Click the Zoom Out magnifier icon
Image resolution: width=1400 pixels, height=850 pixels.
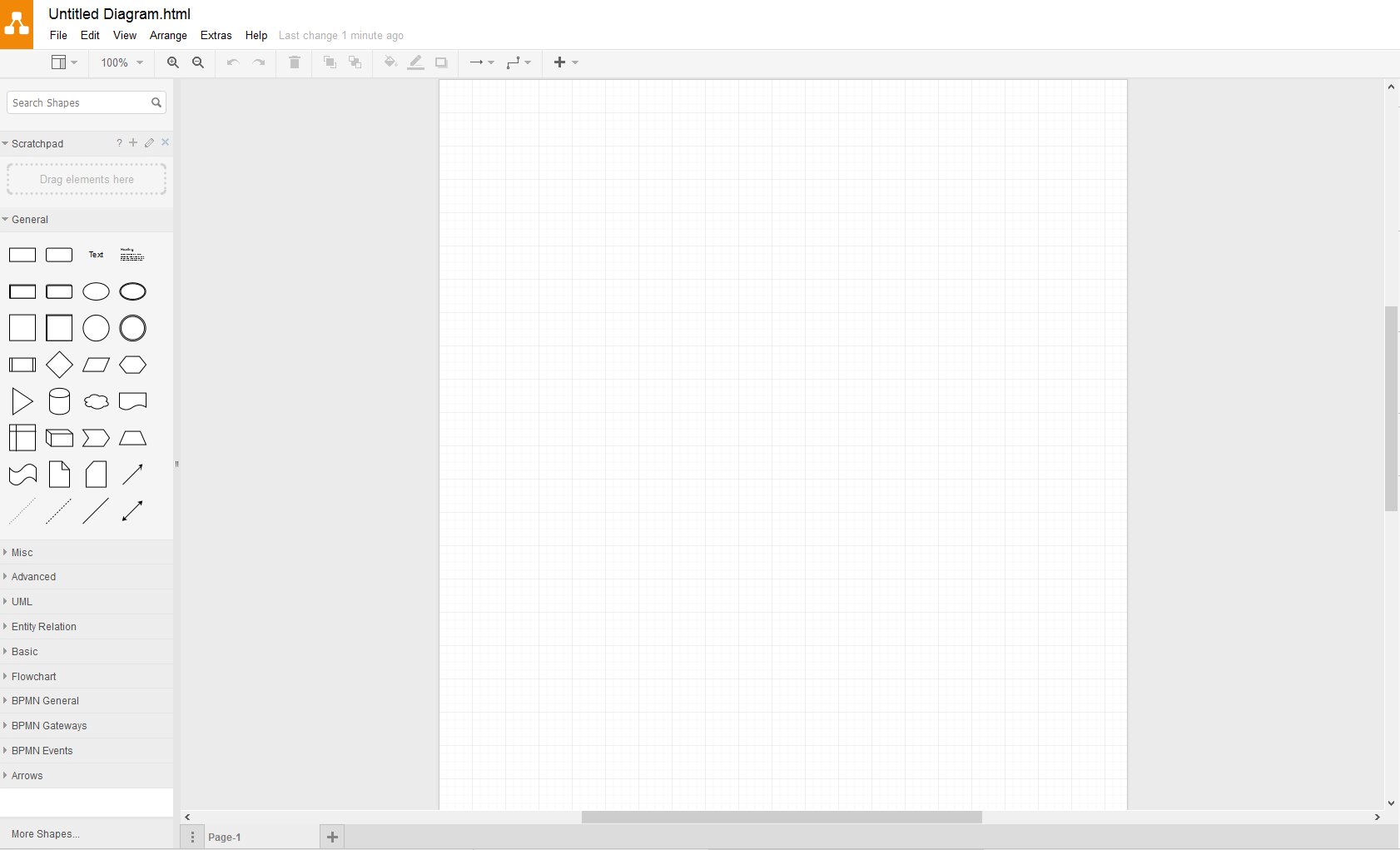pyautogui.click(x=198, y=62)
